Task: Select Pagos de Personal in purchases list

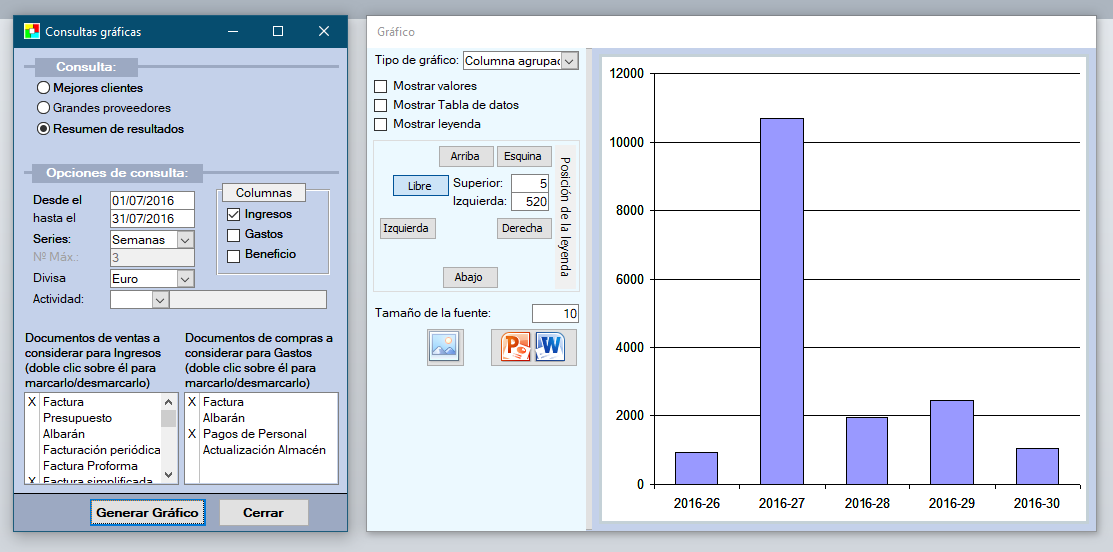Action: [254, 434]
